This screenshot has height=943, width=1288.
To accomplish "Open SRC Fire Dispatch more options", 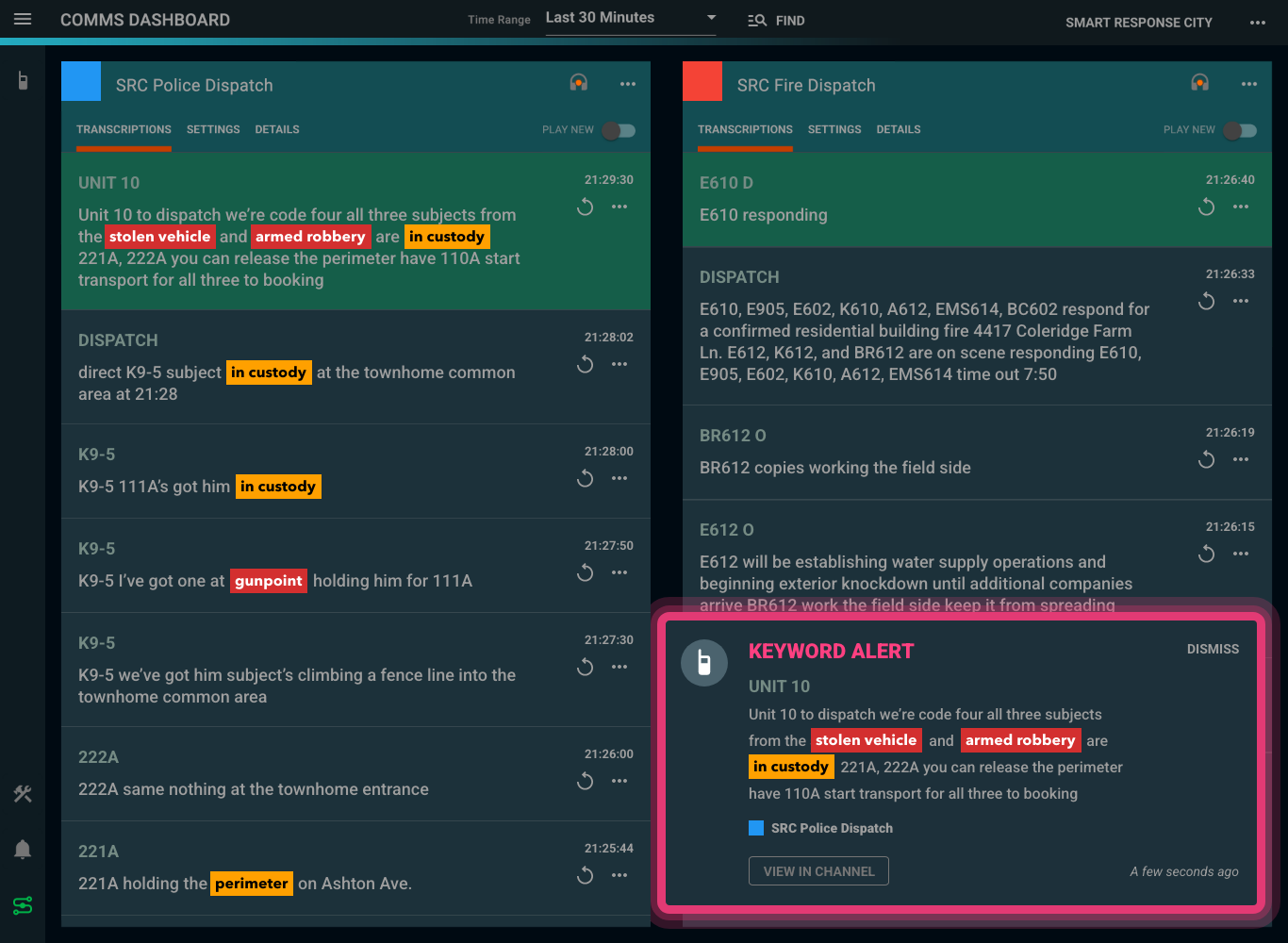I will (x=1249, y=84).
